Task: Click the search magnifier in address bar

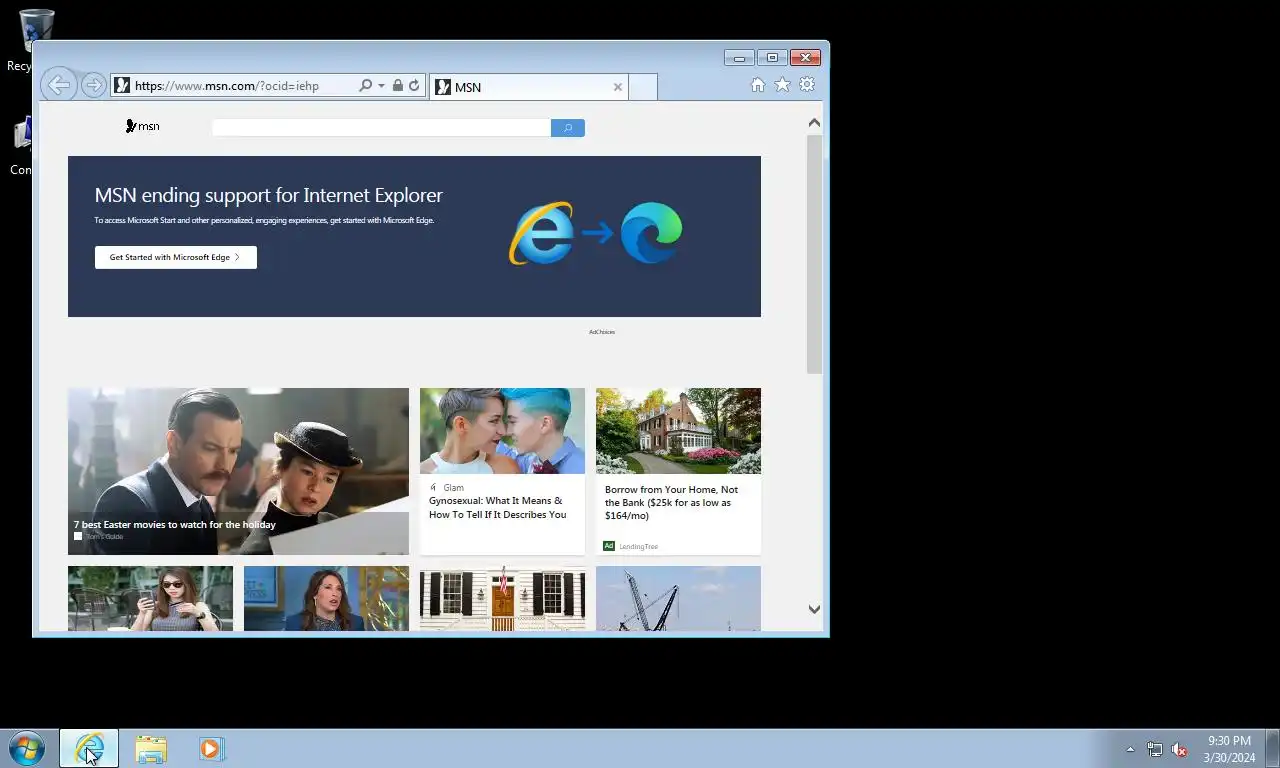Action: tap(365, 86)
